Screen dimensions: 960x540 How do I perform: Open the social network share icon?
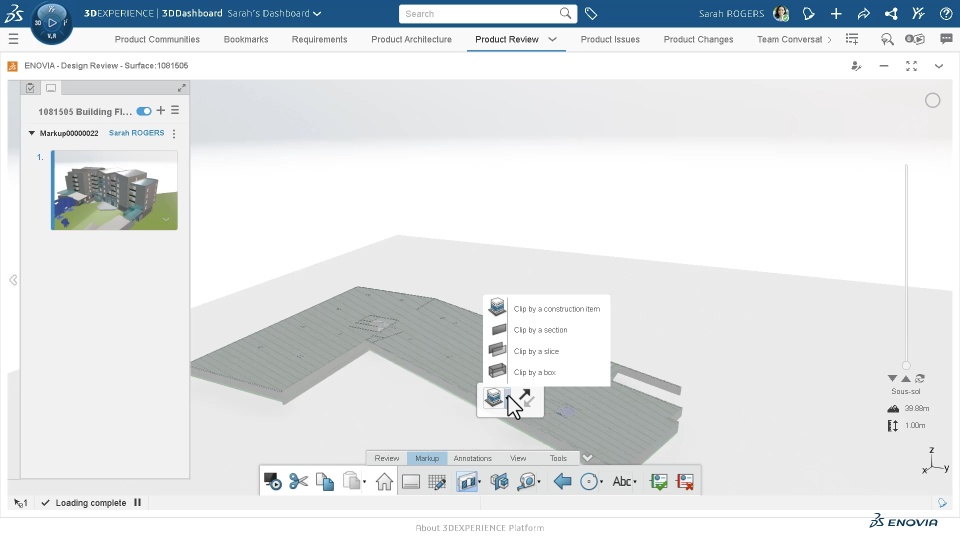pos(891,13)
